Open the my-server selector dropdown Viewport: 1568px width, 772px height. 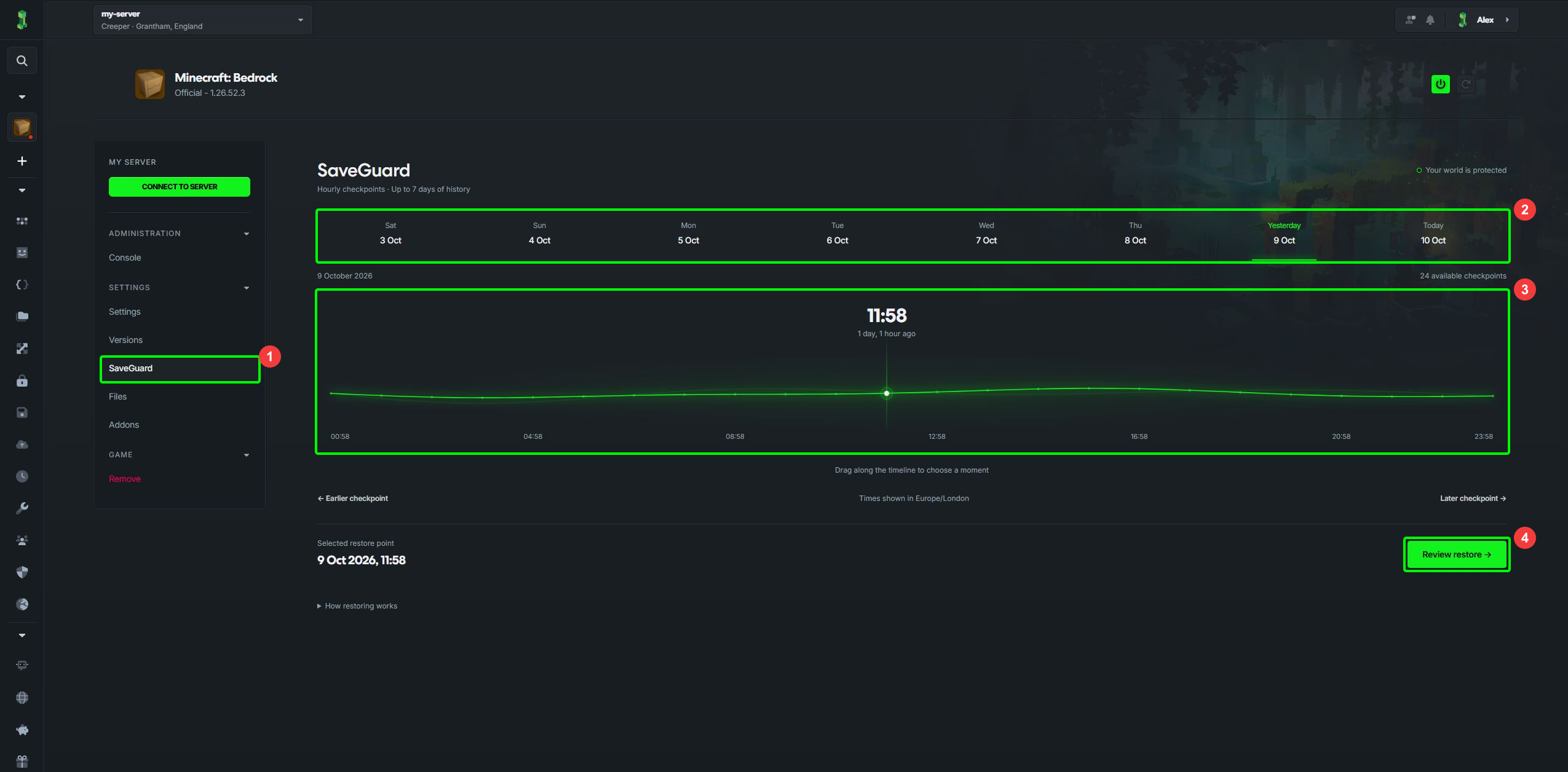[203, 20]
